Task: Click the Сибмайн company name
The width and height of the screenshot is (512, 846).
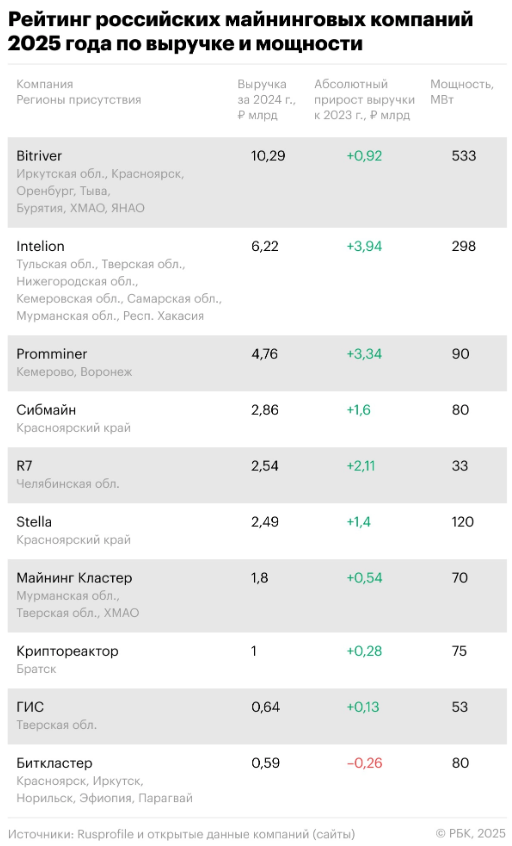Action: click(46, 410)
